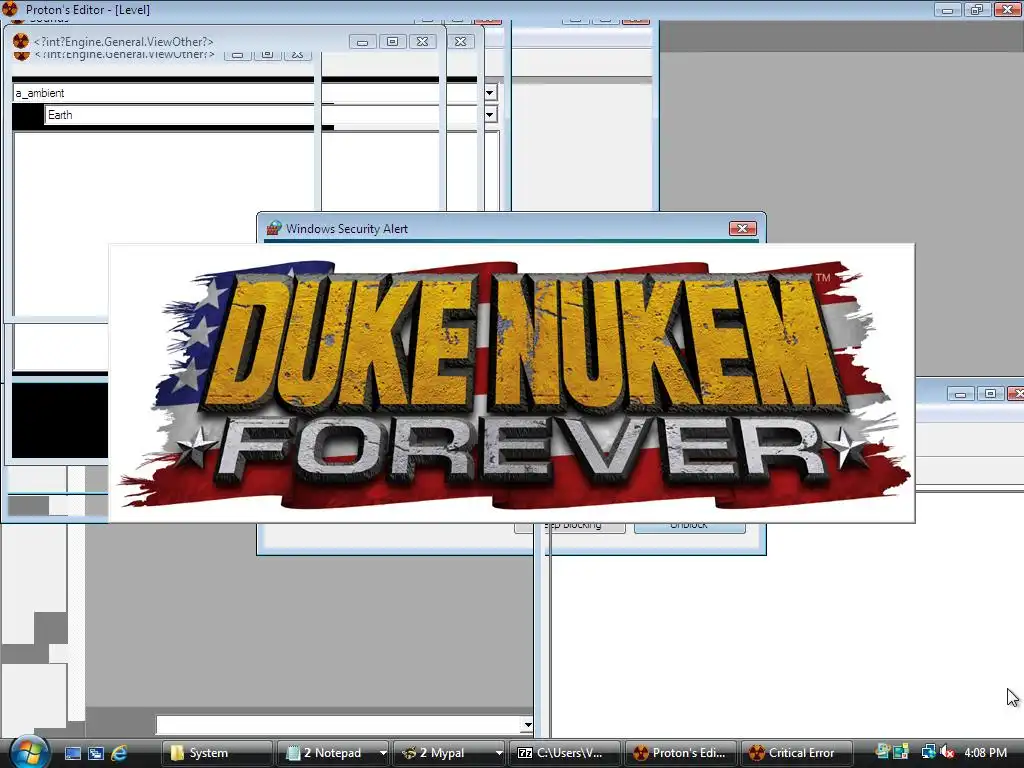Switch to Proton's Edi... taskbar button

coord(680,753)
